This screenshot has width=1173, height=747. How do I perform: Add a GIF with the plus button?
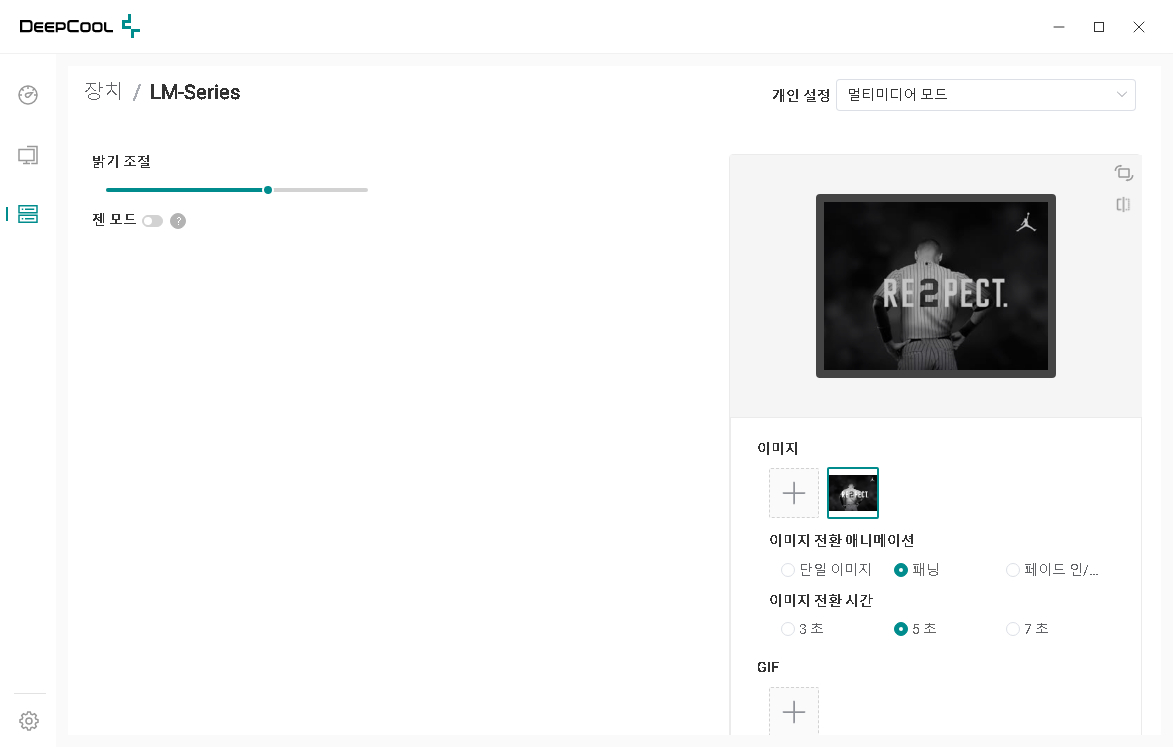pyautogui.click(x=794, y=711)
